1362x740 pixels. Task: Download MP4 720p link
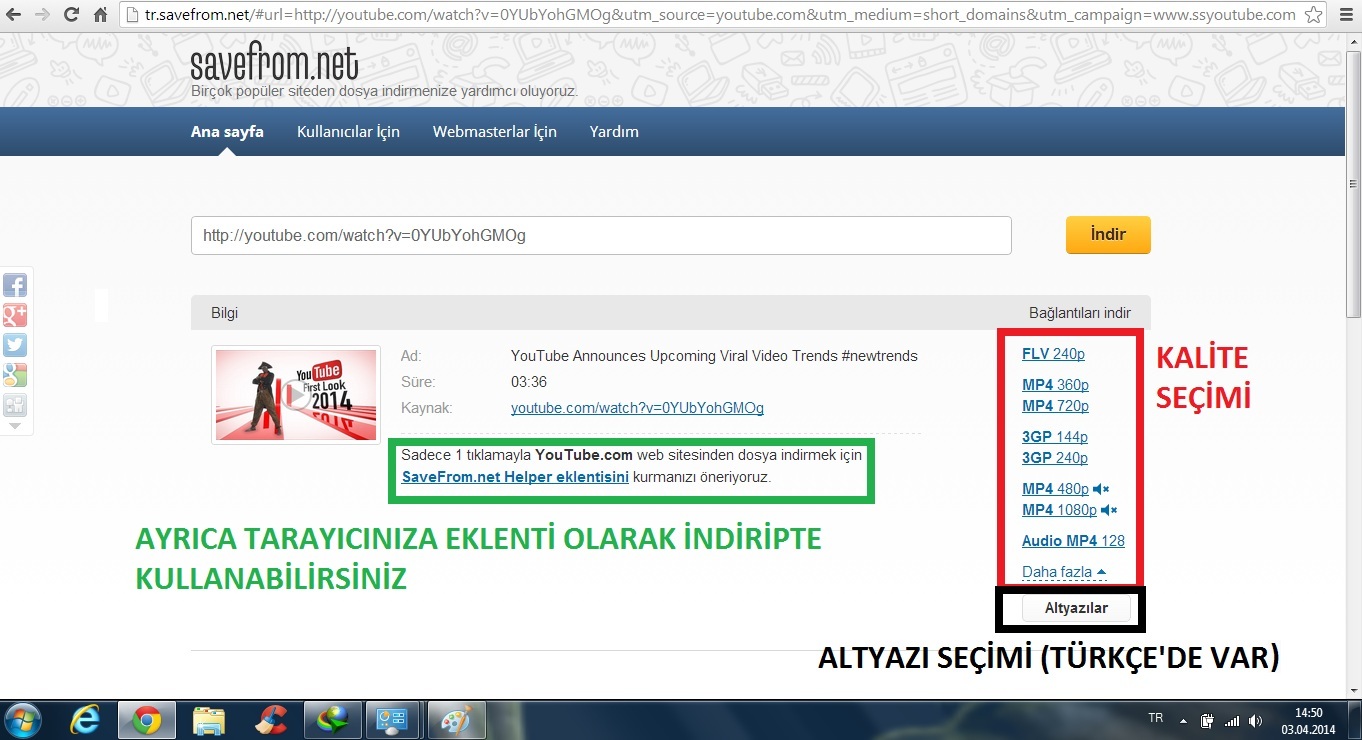[x=1055, y=406]
